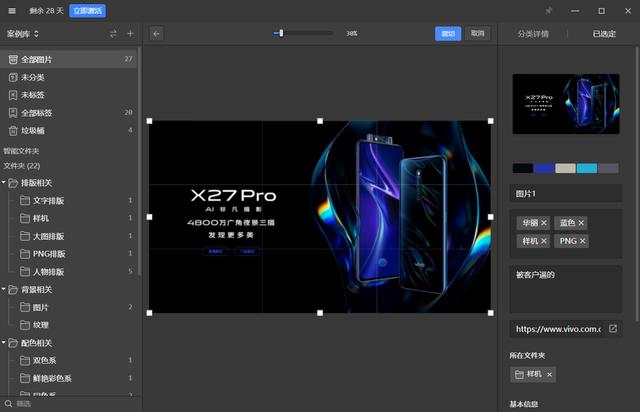Image resolution: width=640 pixels, height=412 pixels.
Task: Click the bottom-middle crop handle
Action: click(320, 313)
